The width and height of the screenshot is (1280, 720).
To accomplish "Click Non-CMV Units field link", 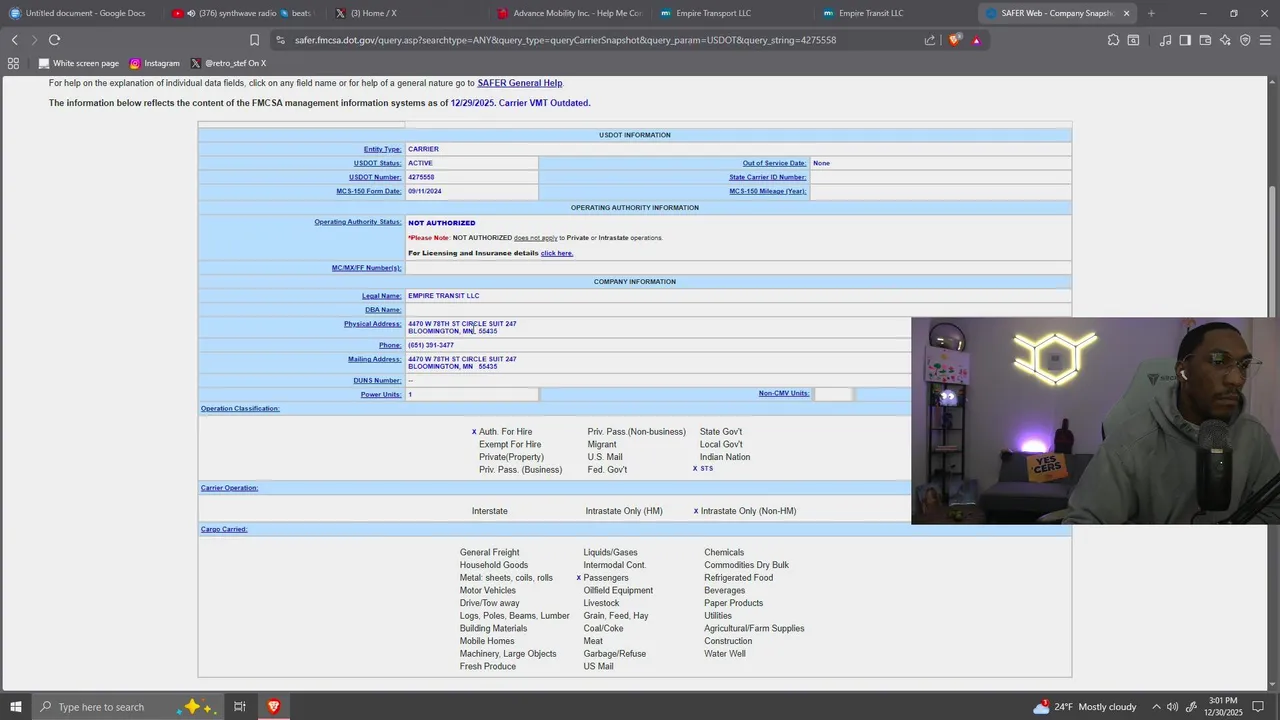I will point(784,393).
